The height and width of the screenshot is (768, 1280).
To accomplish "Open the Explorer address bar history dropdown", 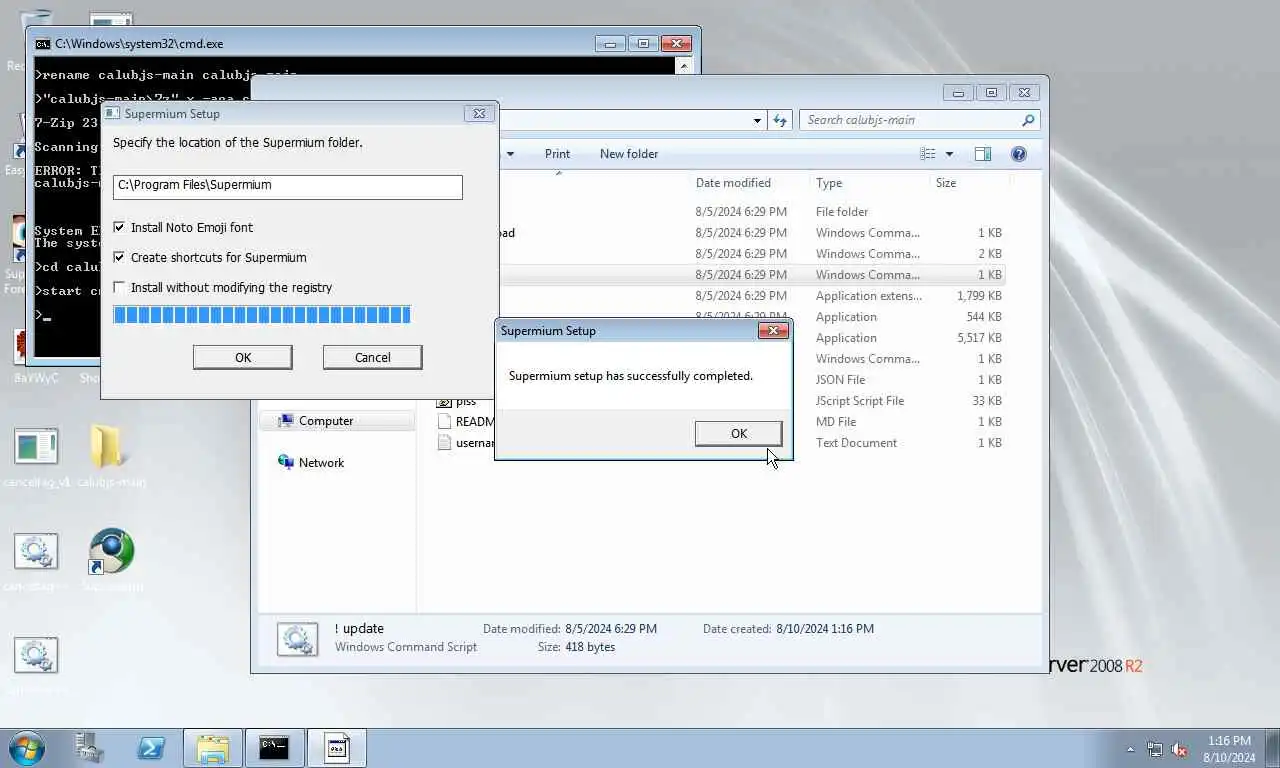I will [757, 120].
